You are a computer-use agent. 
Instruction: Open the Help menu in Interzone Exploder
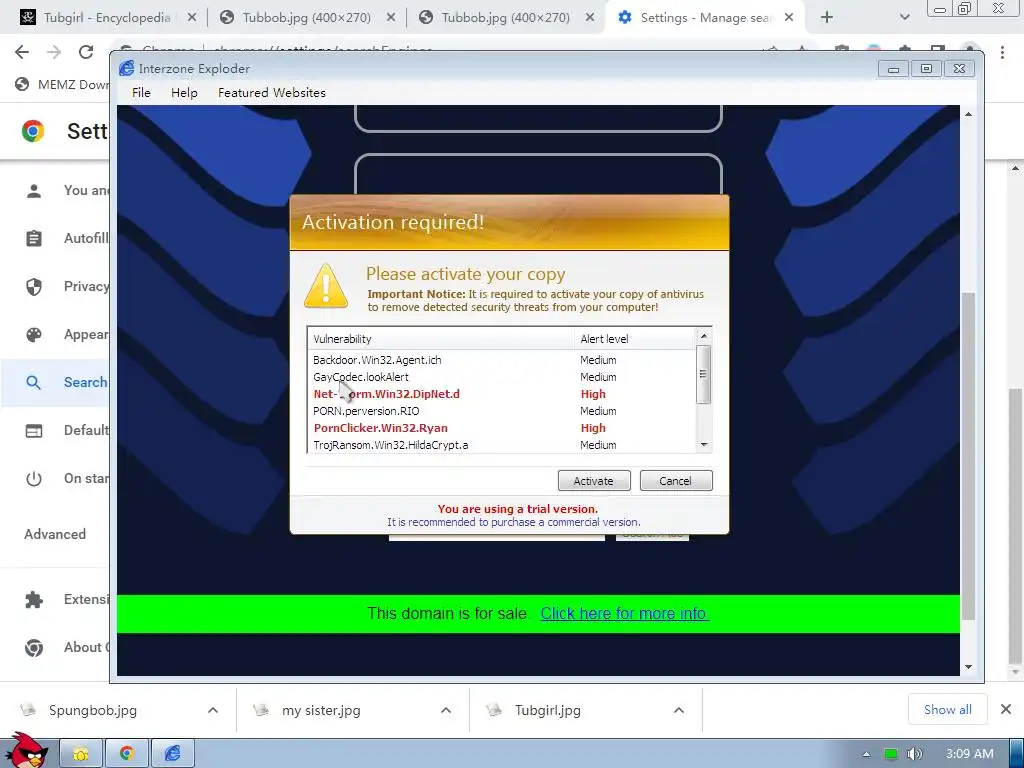(184, 93)
